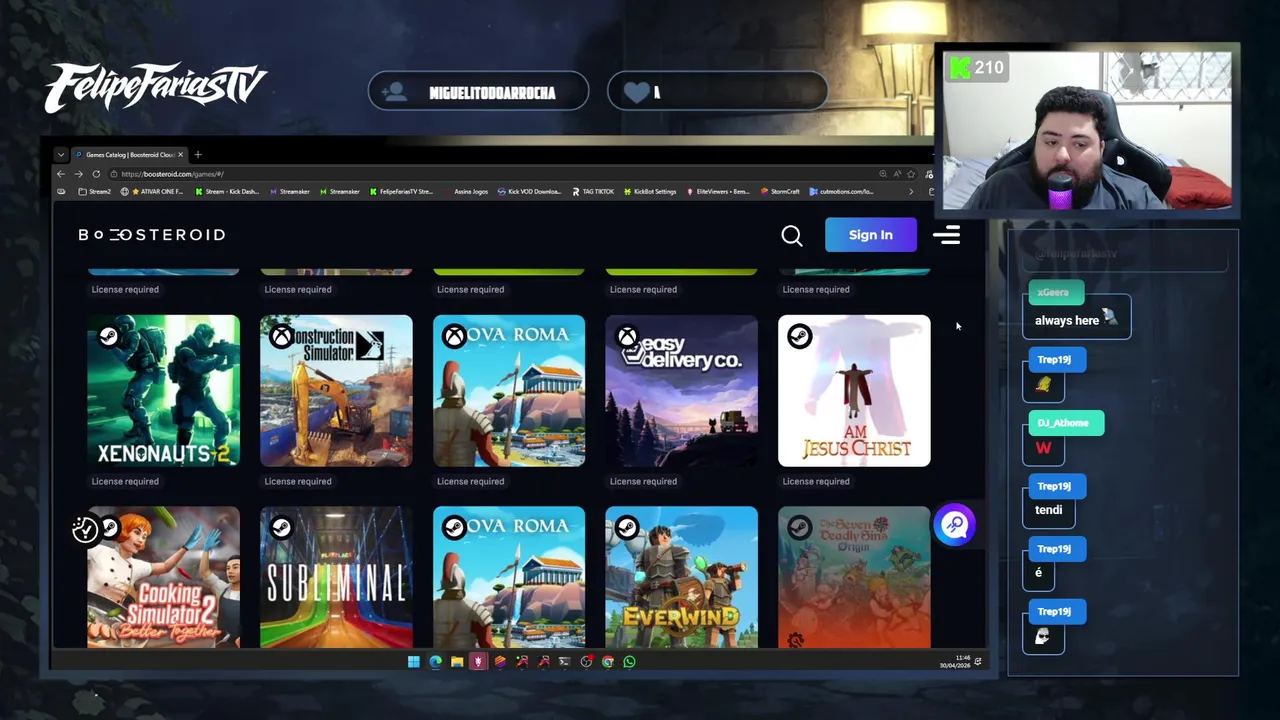This screenshot has width=1280, height=720.
Task: Launch Microsoft Edge from the taskbar
Action: point(435,661)
